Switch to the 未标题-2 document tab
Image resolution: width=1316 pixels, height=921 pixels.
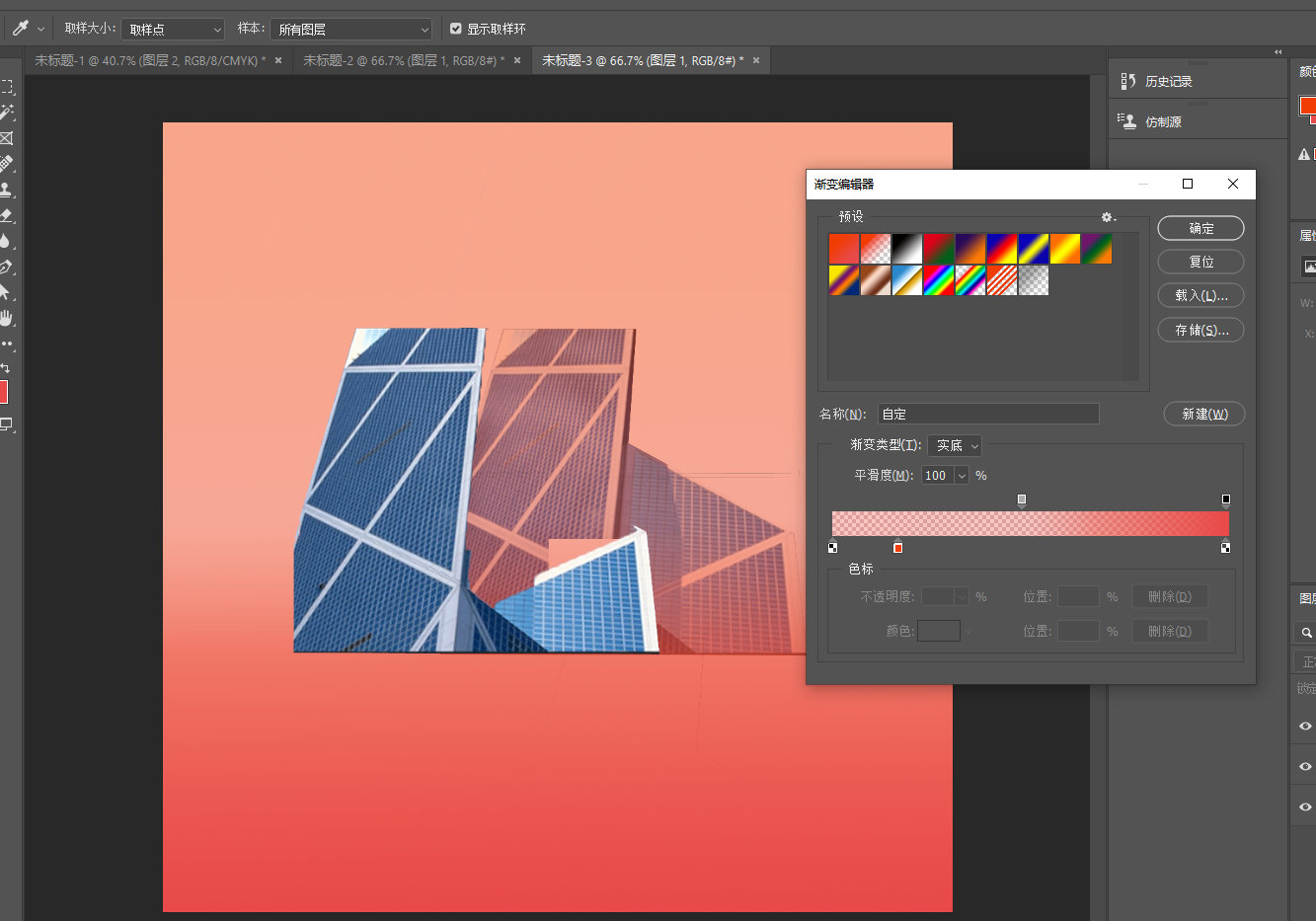[x=403, y=61]
